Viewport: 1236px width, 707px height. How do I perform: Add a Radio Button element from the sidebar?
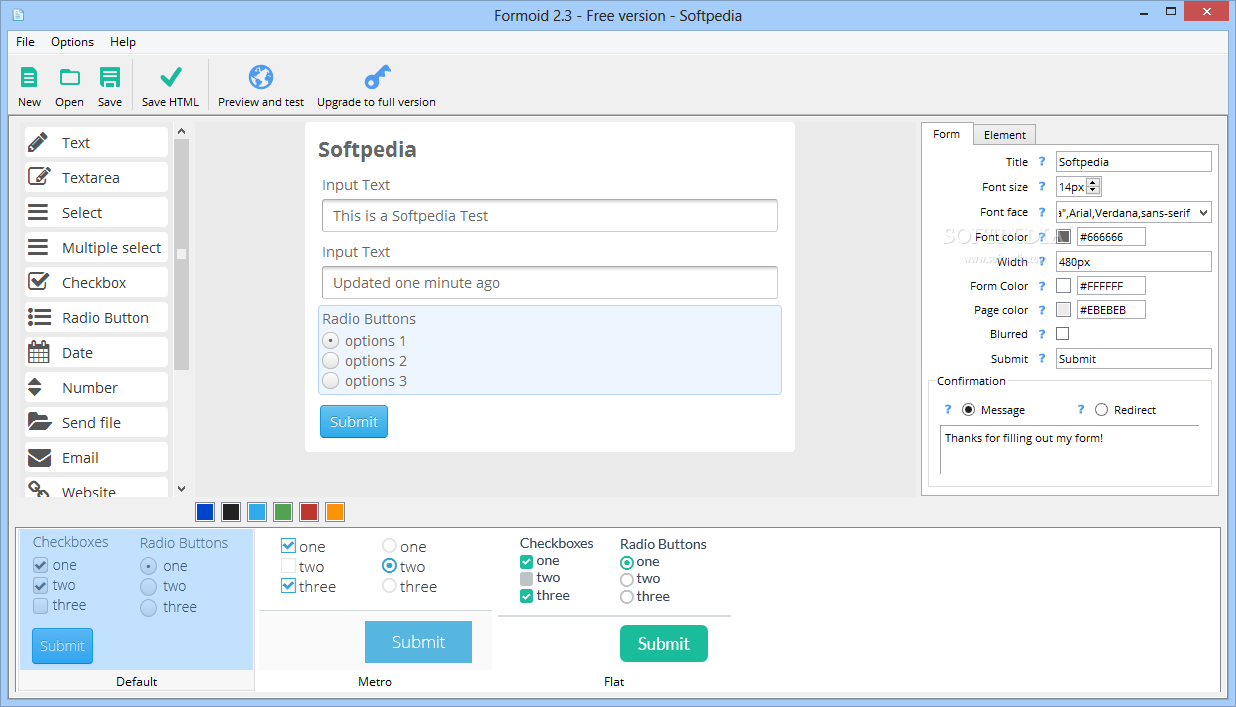pos(96,317)
